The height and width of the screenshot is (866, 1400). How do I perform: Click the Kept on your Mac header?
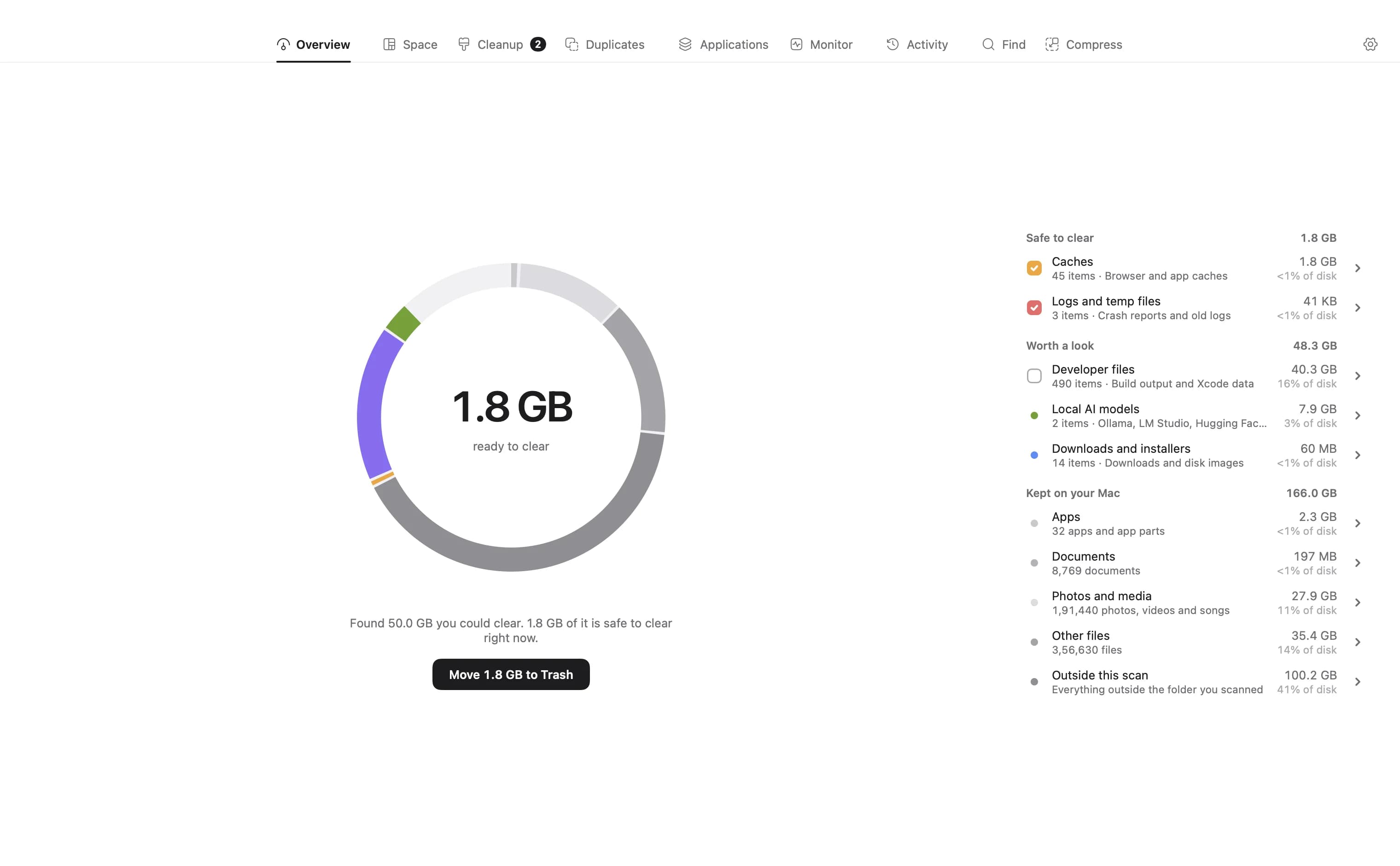1073,493
